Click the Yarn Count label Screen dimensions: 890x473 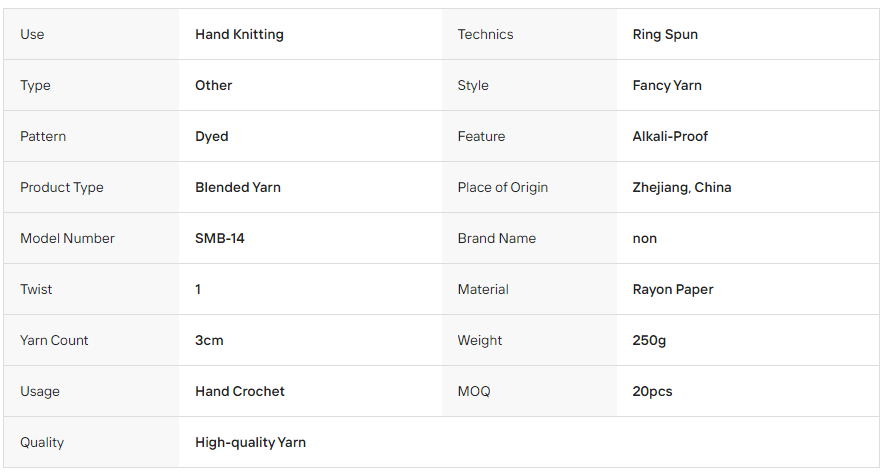click(54, 341)
